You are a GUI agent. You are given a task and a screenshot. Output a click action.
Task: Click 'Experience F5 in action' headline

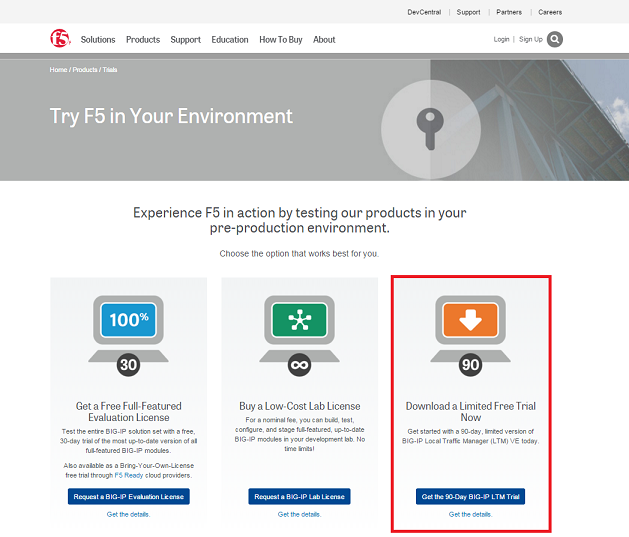pos(300,220)
